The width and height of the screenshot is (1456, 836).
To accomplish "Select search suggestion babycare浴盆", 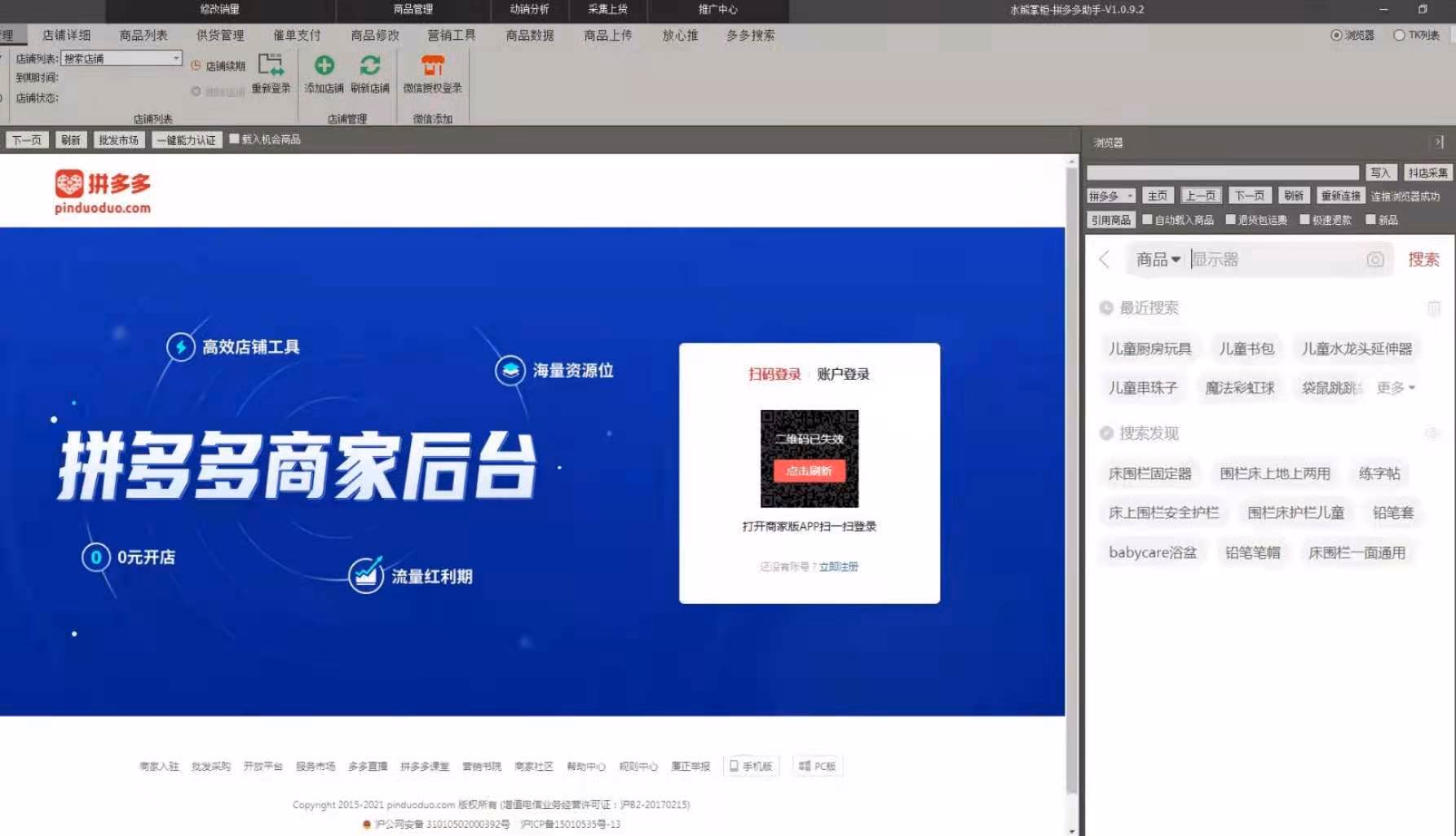I will click(1153, 552).
